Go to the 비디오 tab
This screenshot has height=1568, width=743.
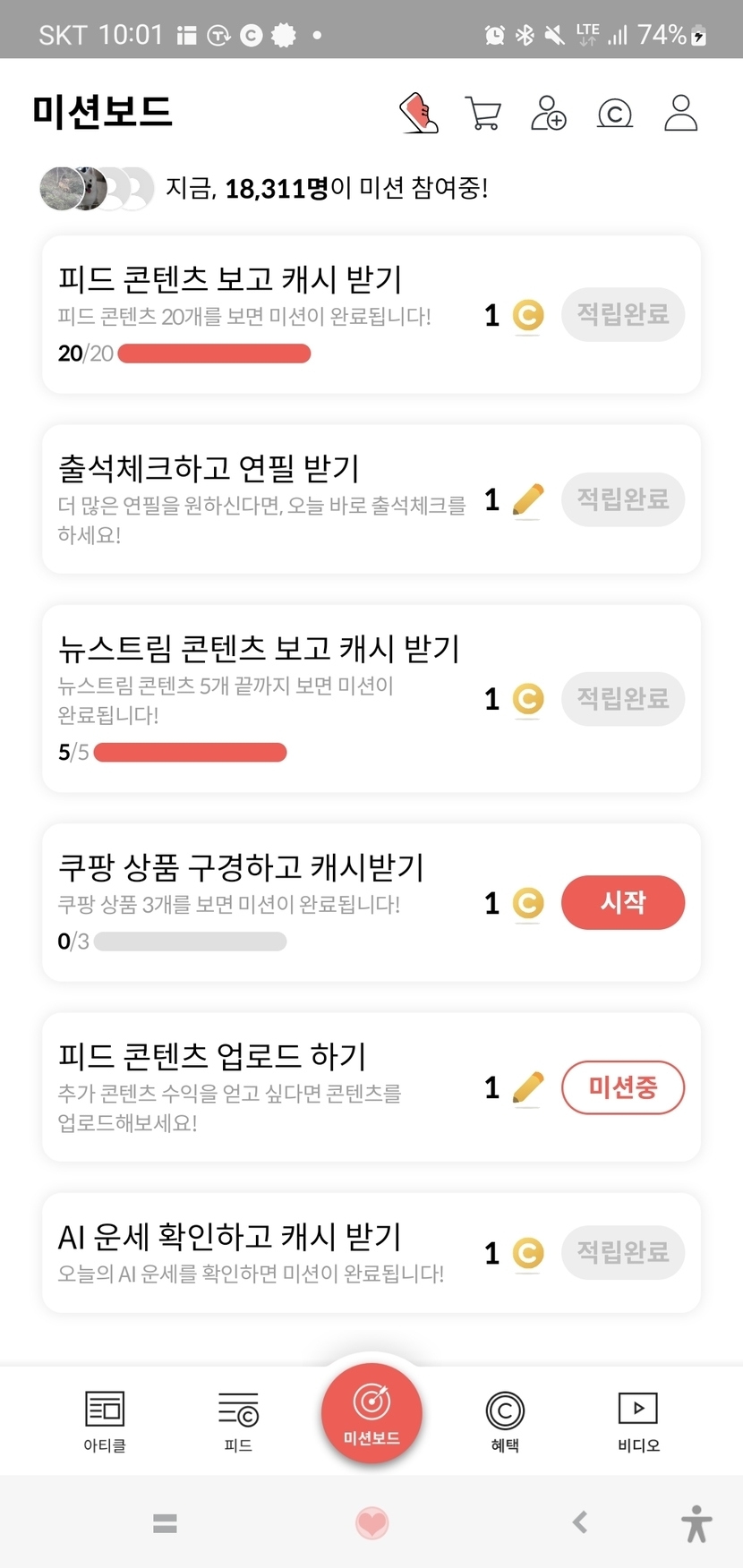tap(638, 1421)
